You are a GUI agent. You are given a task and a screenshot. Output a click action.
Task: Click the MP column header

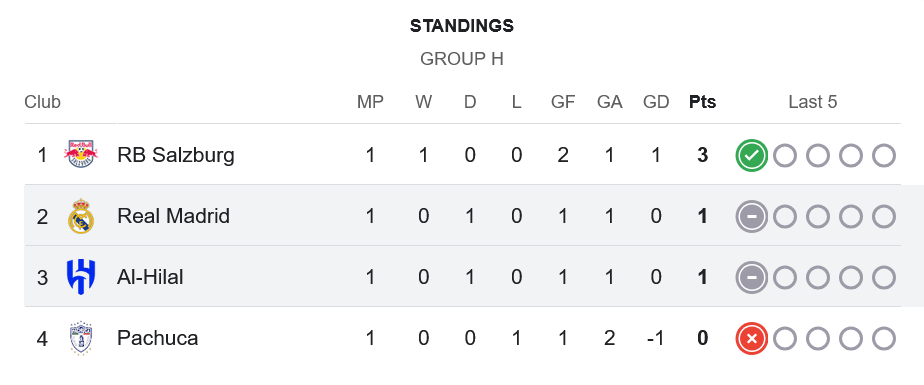(370, 102)
